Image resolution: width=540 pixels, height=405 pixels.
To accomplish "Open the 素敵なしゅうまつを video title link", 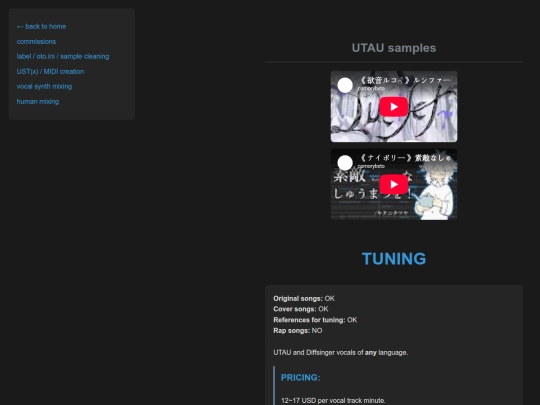I will 405,158.
